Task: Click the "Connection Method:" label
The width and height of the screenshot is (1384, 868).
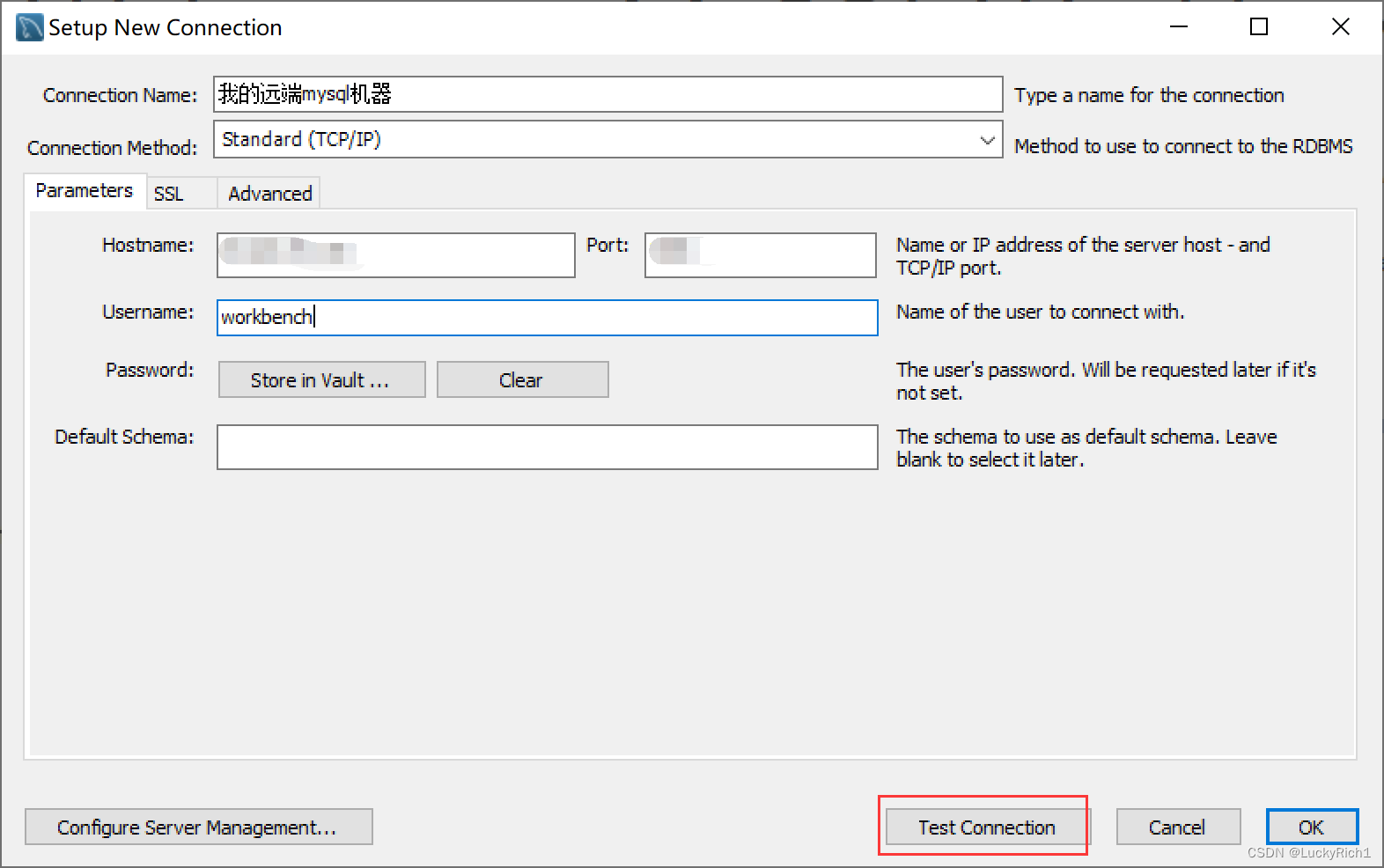Action: point(112,148)
